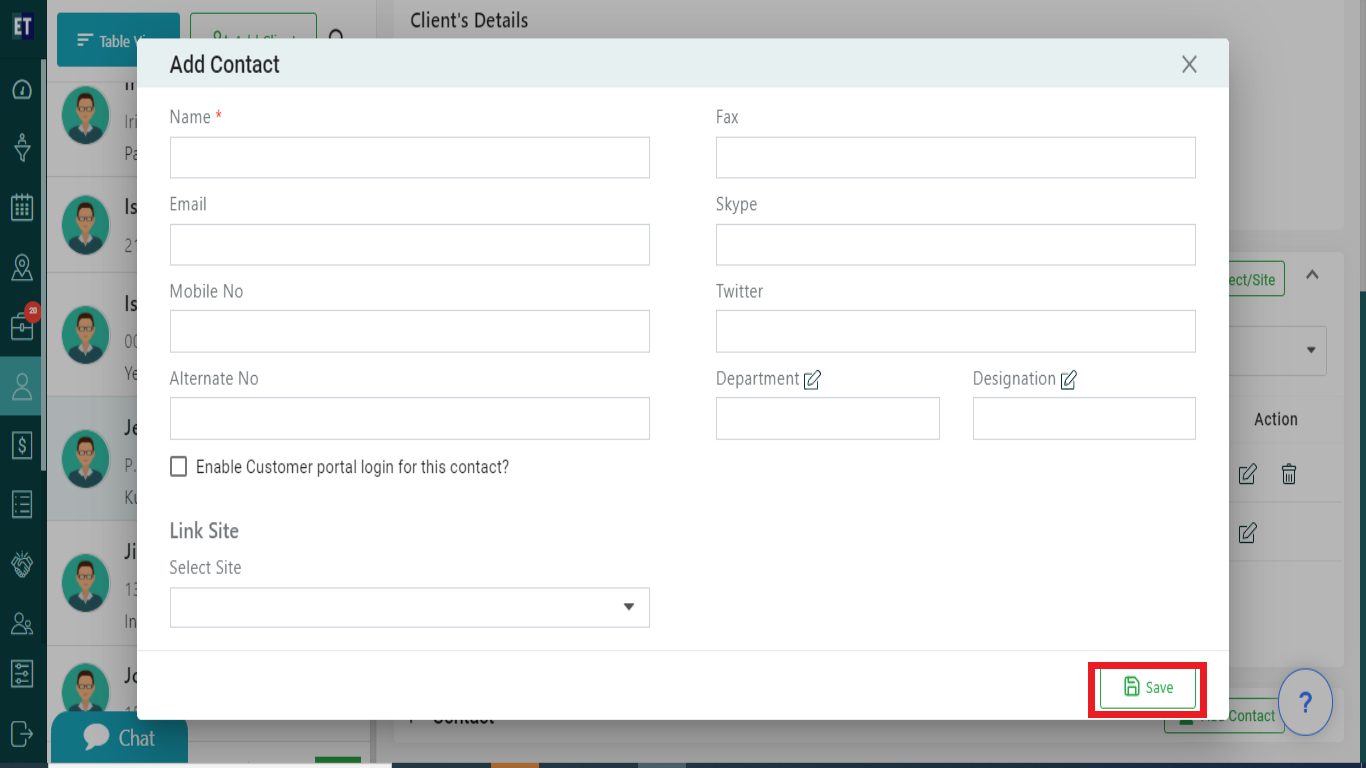Click the Fax input field

(956, 157)
